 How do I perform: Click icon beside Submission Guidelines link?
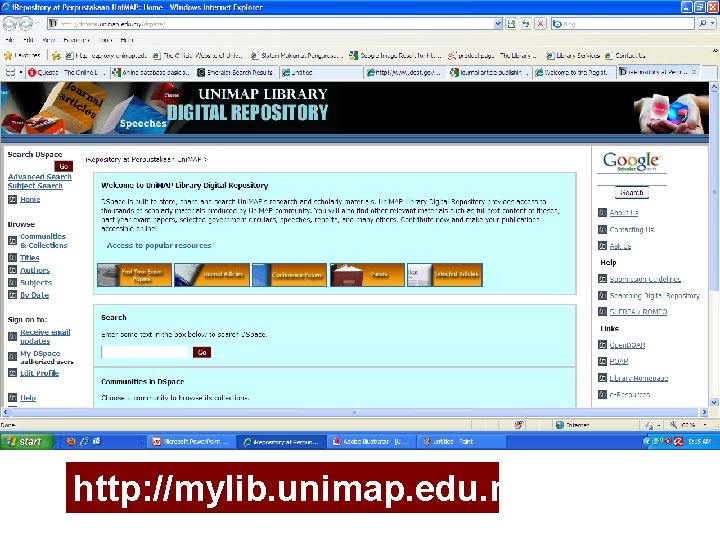[602, 279]
